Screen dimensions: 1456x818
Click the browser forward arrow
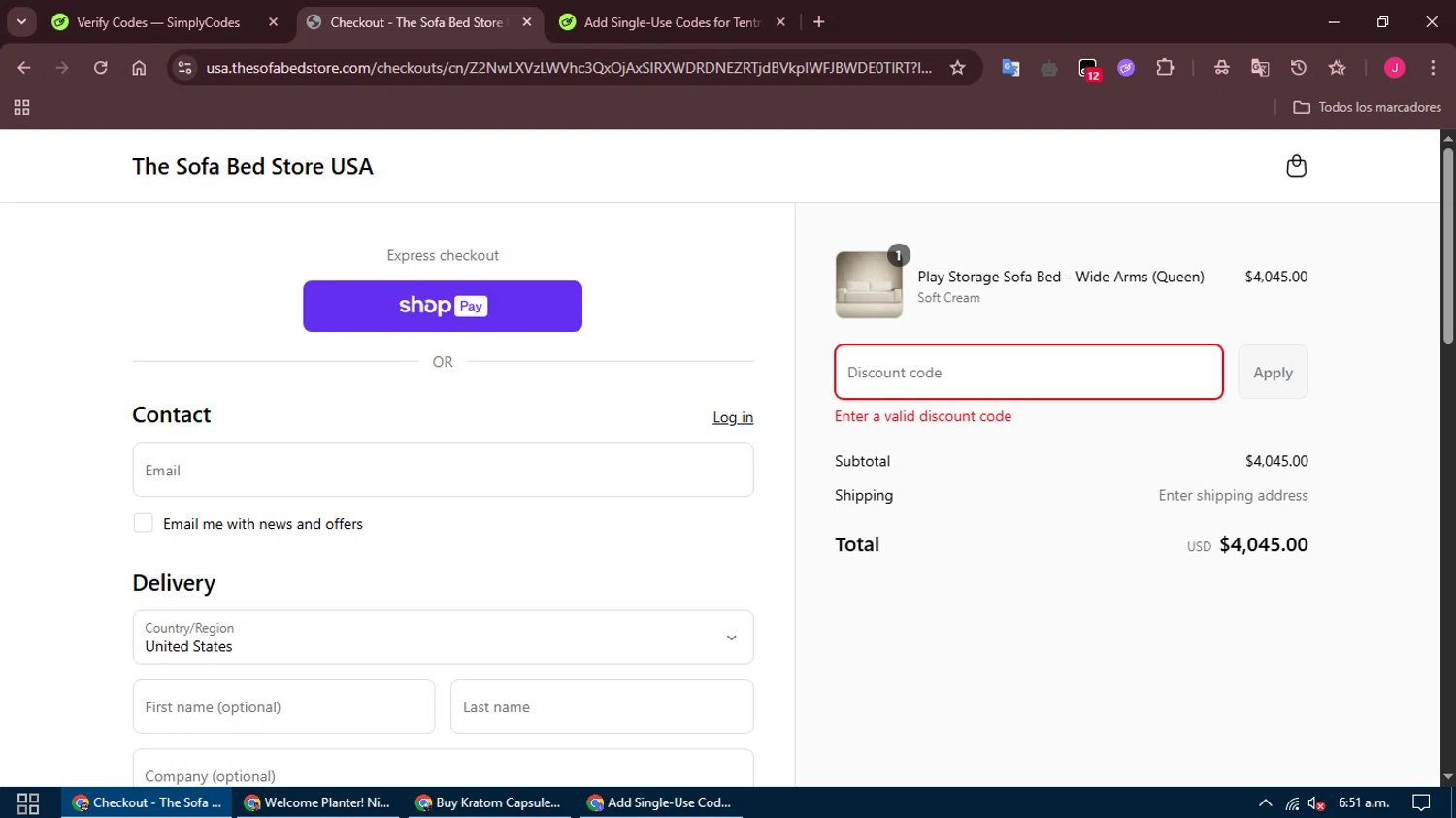point(62,67)
